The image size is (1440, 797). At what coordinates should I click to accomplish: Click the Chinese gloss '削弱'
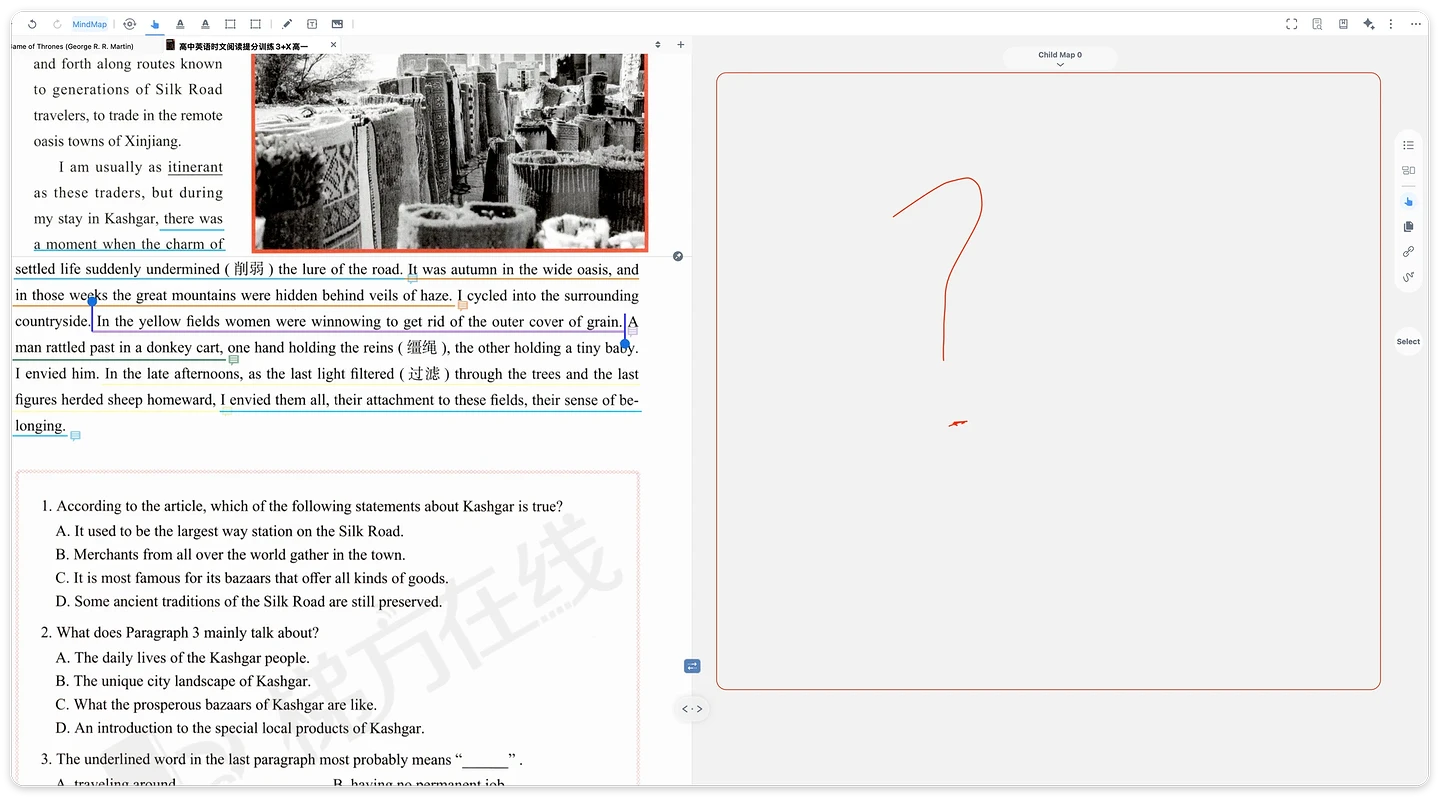249,269
